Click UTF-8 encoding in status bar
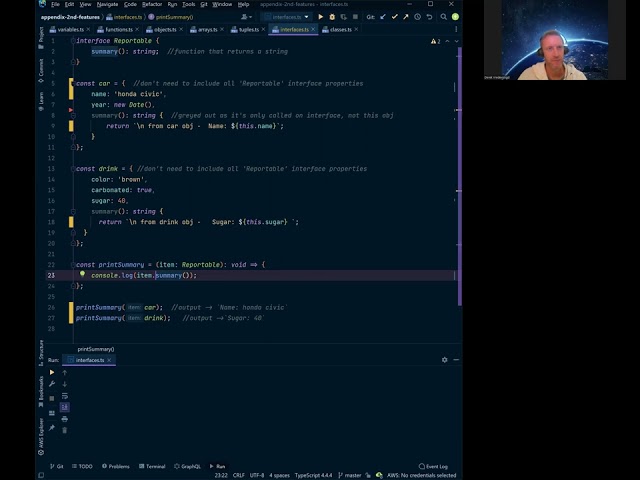Screen dimensions: 640x480 [257, 475]
